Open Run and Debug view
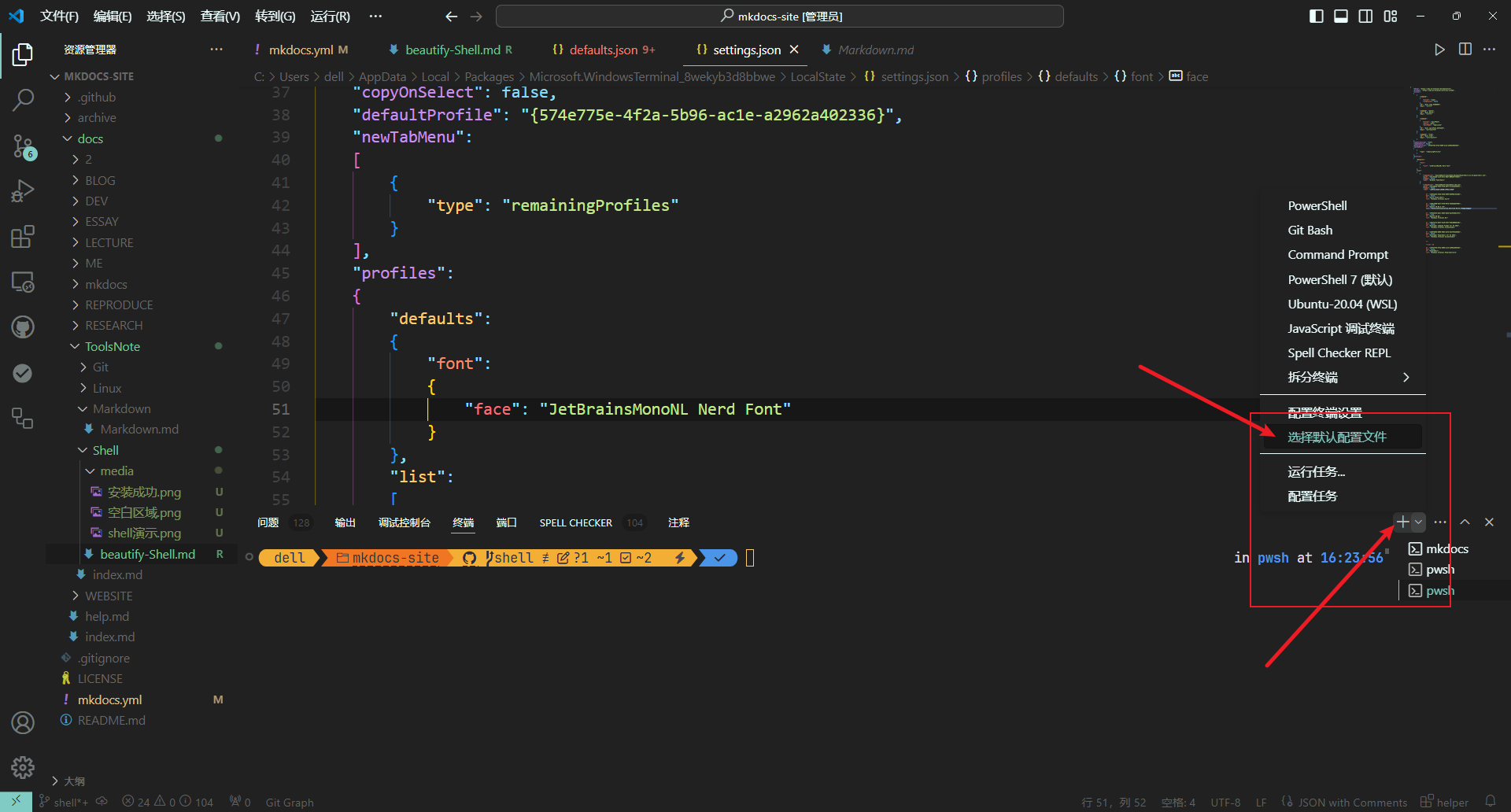This screenshot has height=812, width=1511. coord(23,191)
